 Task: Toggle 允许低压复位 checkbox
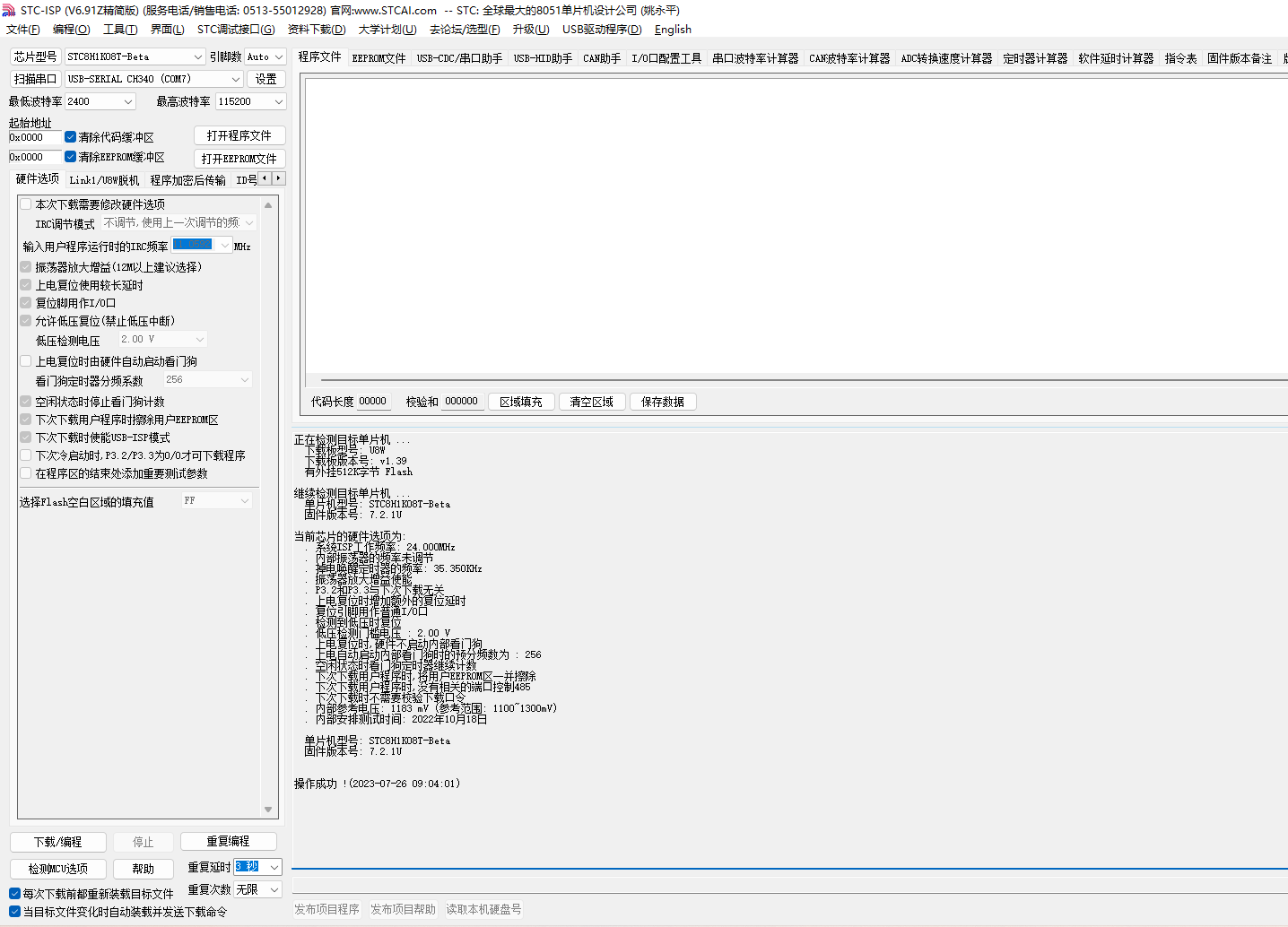[x=26, y=321]
